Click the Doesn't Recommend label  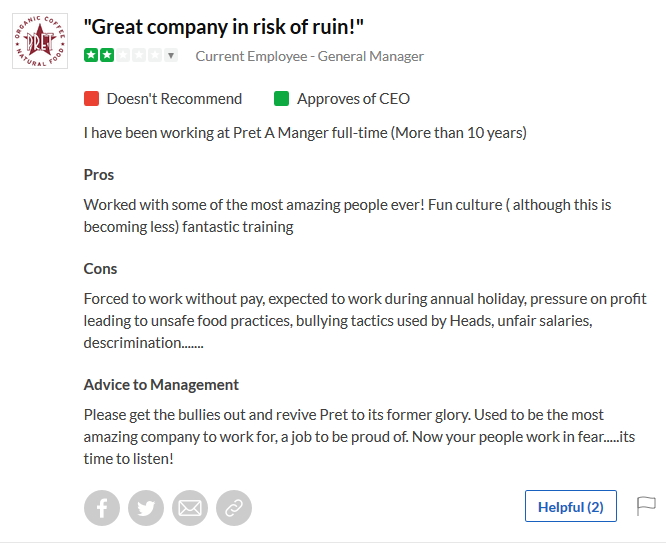coord(174,99)
